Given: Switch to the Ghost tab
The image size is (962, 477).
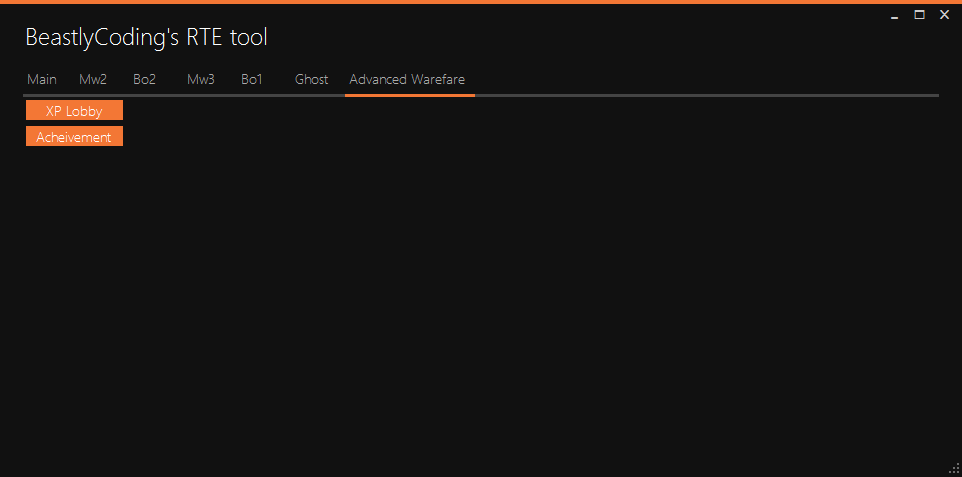Looking at the screenshot, I should point(311,80).
